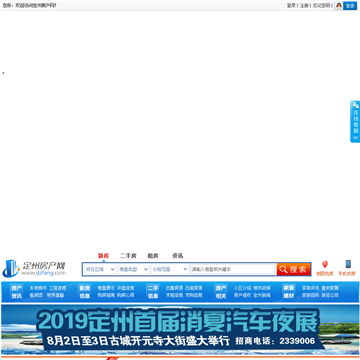The width and height of the screenshot is (360, 360).
Task: Click the 楼盘展示 nav link
Action: pyautogui.click(x=106, y=288)
